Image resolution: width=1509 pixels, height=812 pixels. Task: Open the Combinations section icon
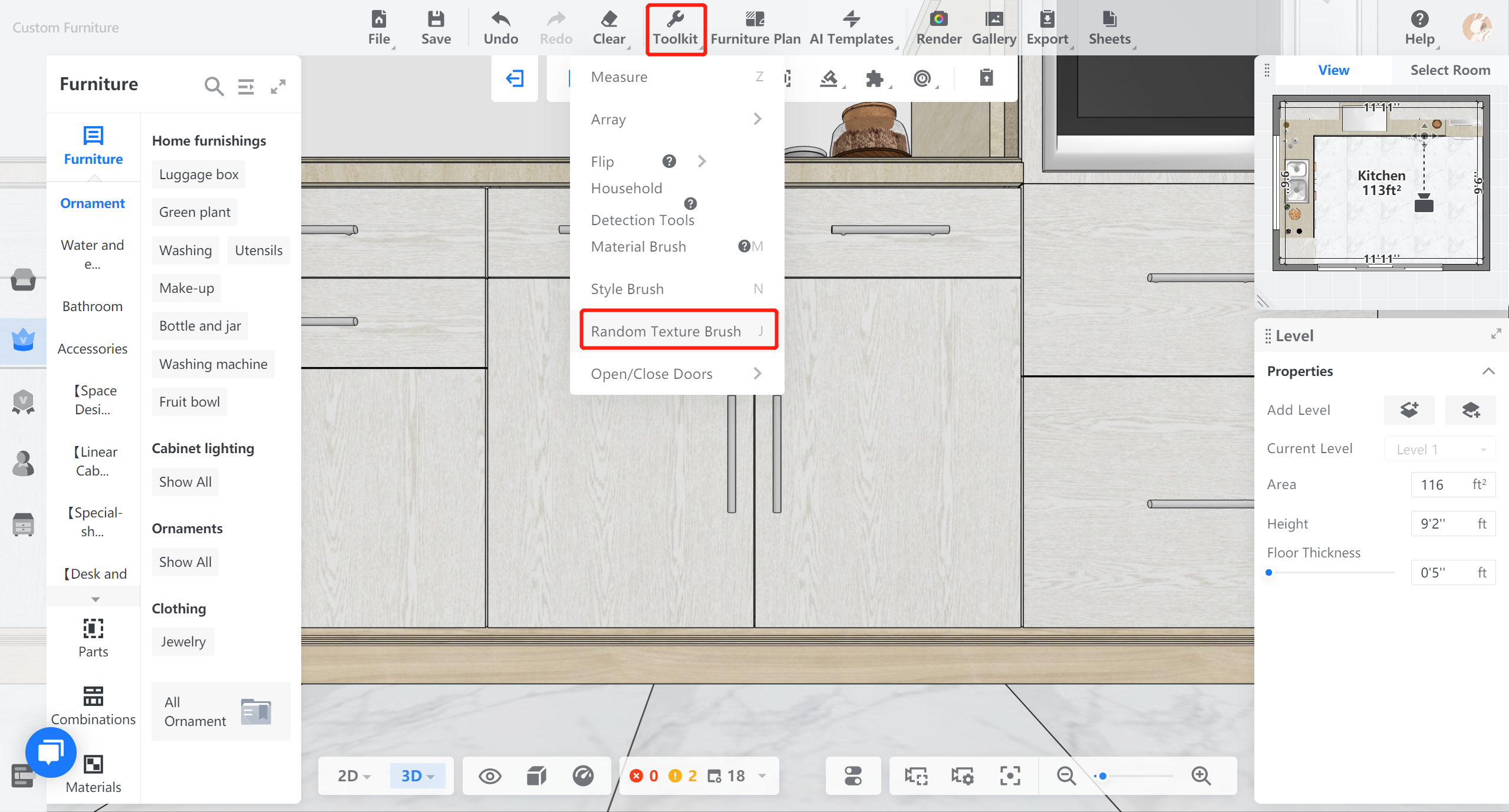click(93, 696)
